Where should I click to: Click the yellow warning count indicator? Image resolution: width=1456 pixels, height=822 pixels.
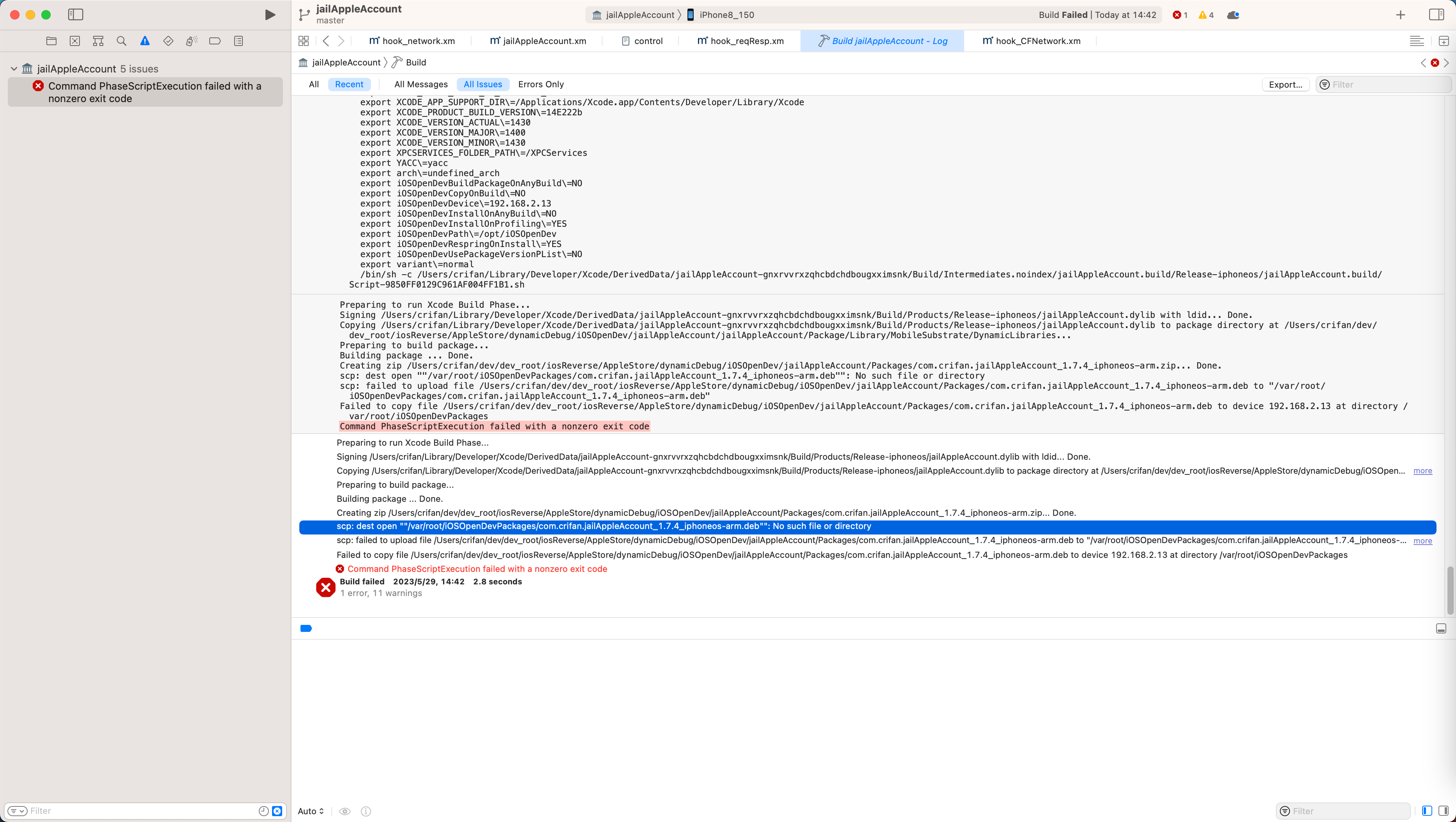pyautogui.click(x=1206, y=15)
